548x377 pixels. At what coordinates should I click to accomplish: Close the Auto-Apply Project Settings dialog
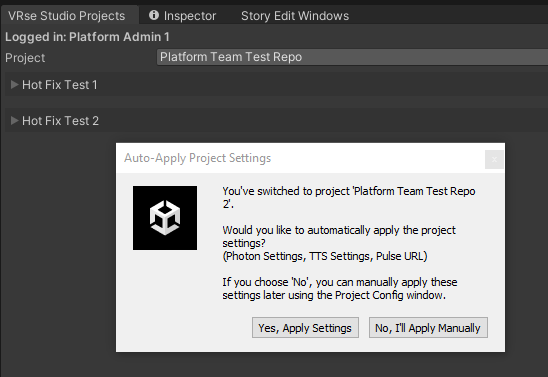tap(494, 159)
